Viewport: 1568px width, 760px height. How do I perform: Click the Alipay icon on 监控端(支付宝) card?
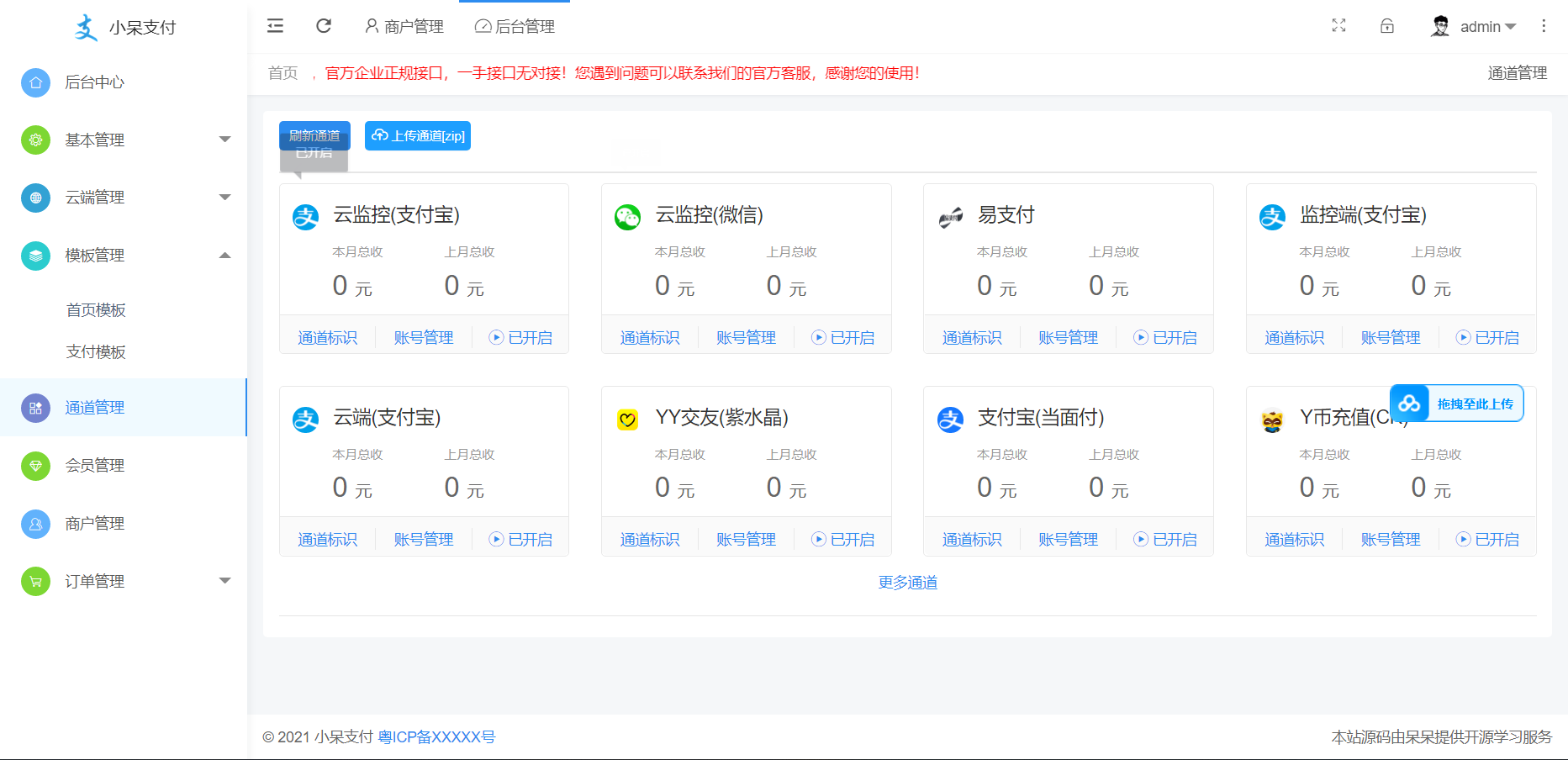(x=1272, y=217)
